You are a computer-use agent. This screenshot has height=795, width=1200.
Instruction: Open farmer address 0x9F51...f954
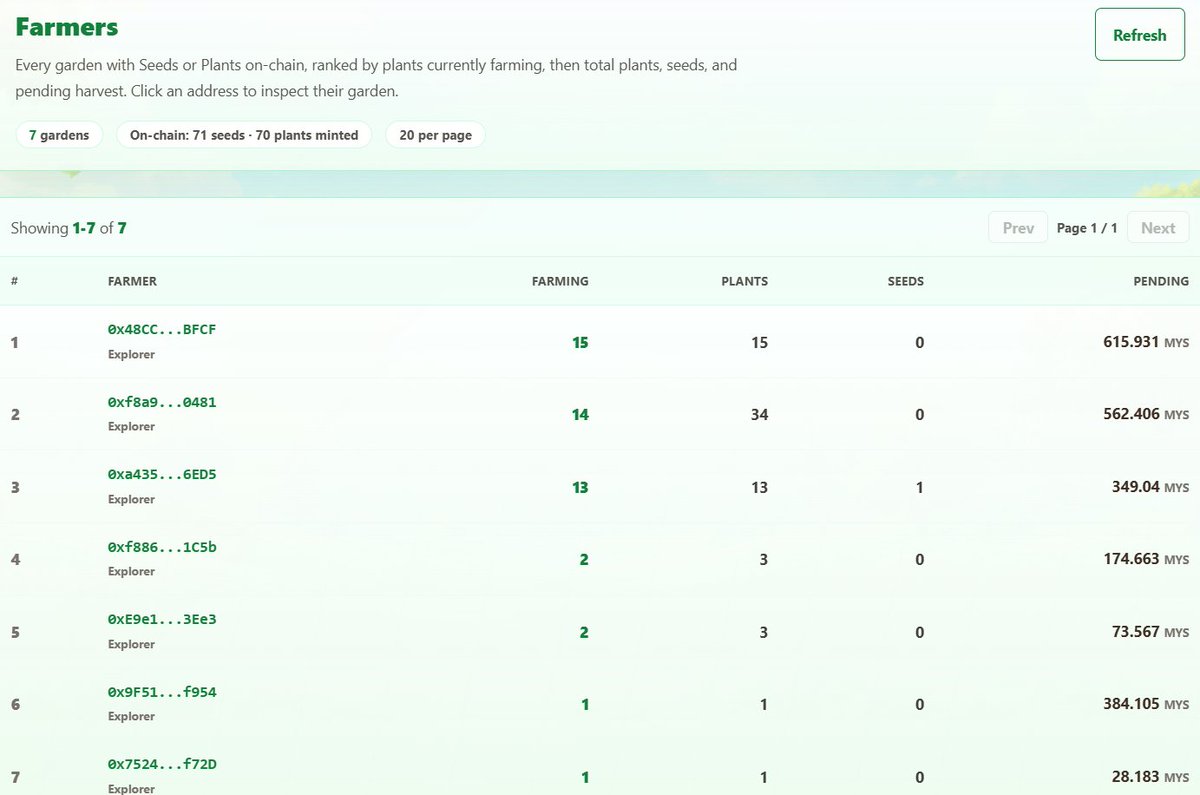pyautogui.click(x=162, y=692)
